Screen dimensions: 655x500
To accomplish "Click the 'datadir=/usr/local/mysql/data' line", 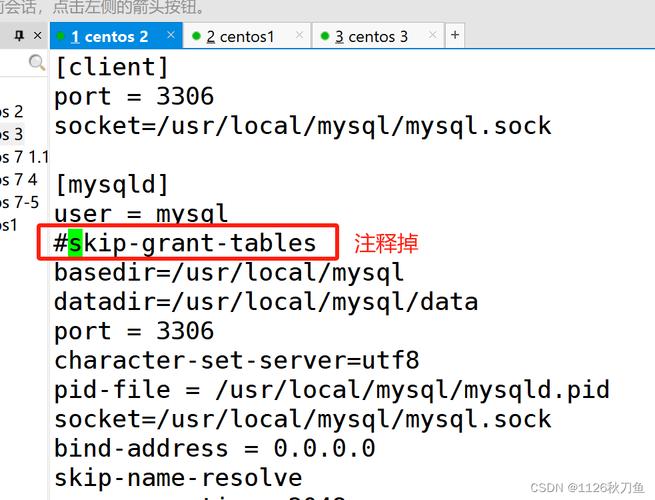I will tap(266, 302).
